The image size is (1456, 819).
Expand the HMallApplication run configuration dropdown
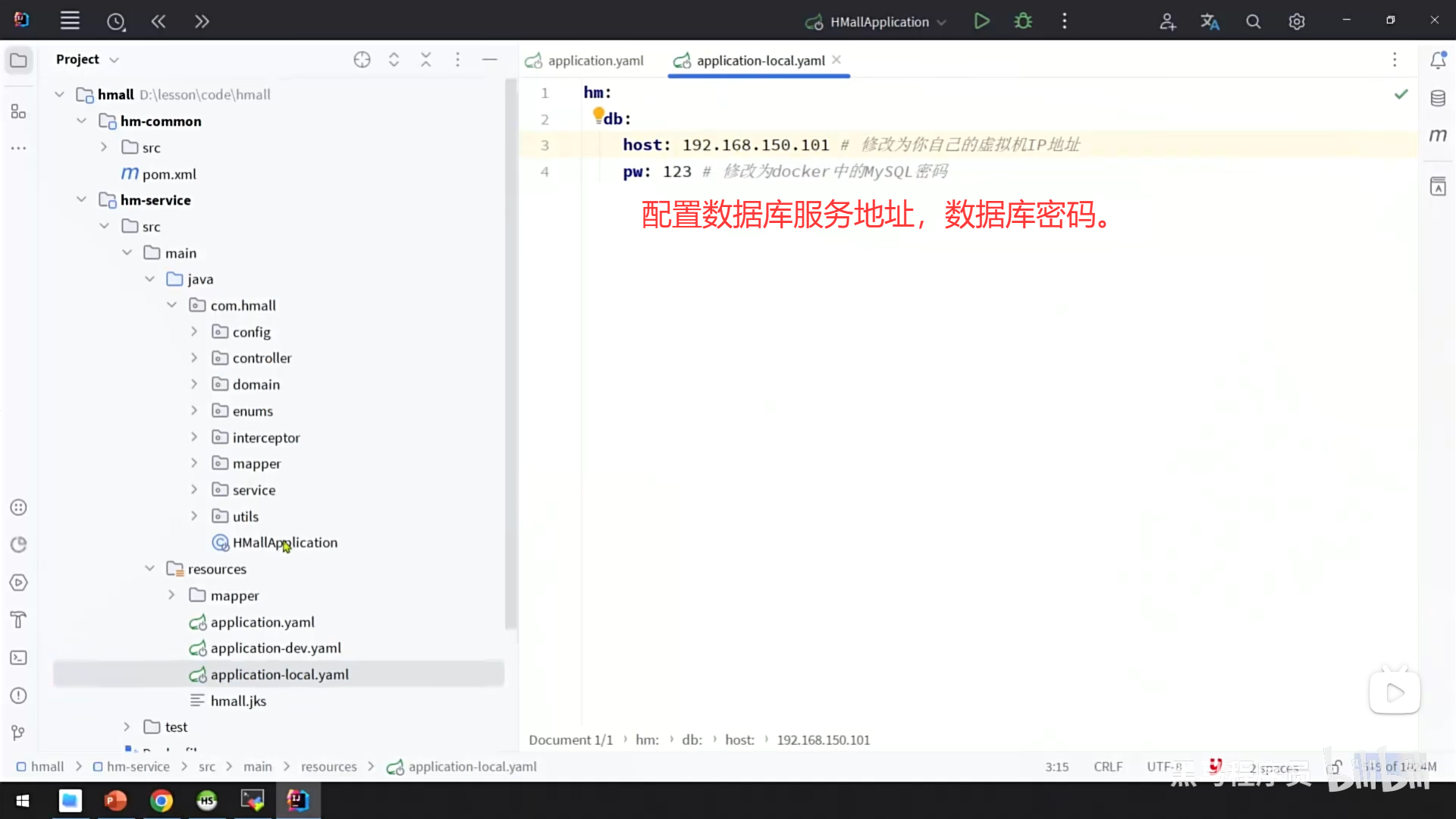point(940,22)
